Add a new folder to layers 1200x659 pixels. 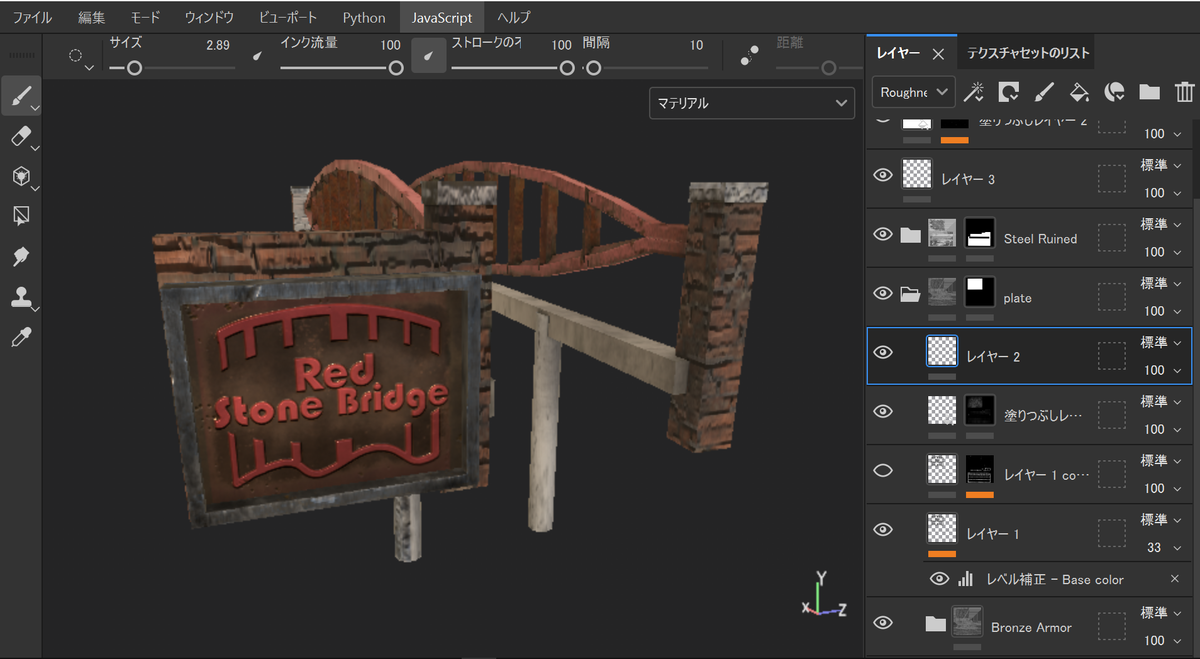point(1149,92)
